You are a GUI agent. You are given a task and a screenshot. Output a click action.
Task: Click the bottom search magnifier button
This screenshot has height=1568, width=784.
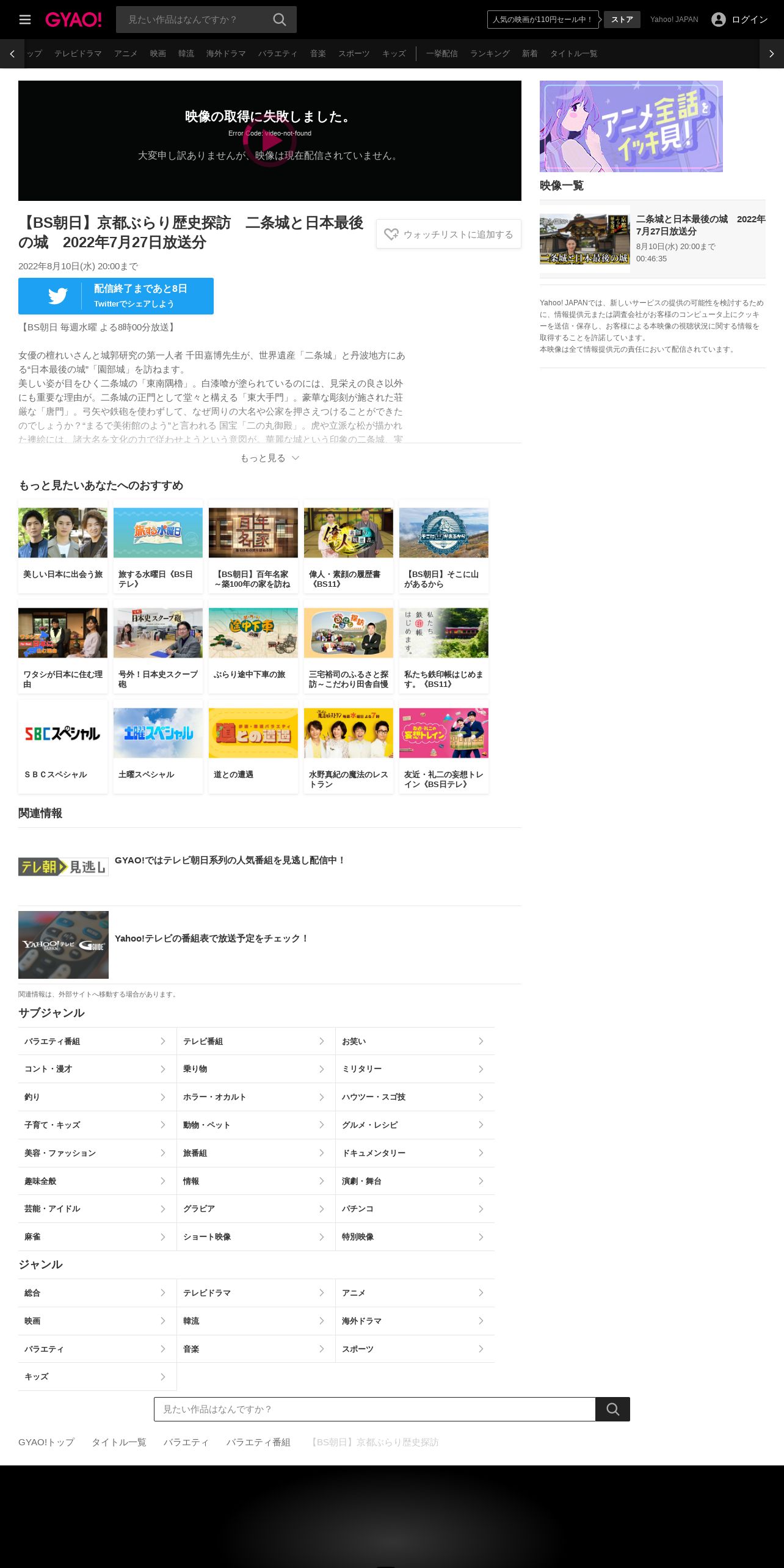click(612, 1409)
